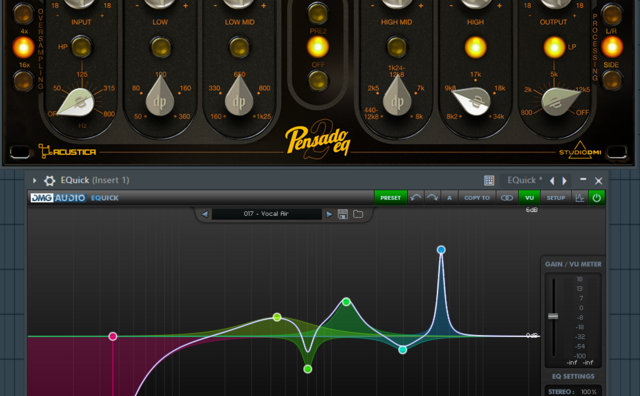Viewport: 640px width, 396px height.
Task: Open the PRESET panel tab
Action: point(391,198)
